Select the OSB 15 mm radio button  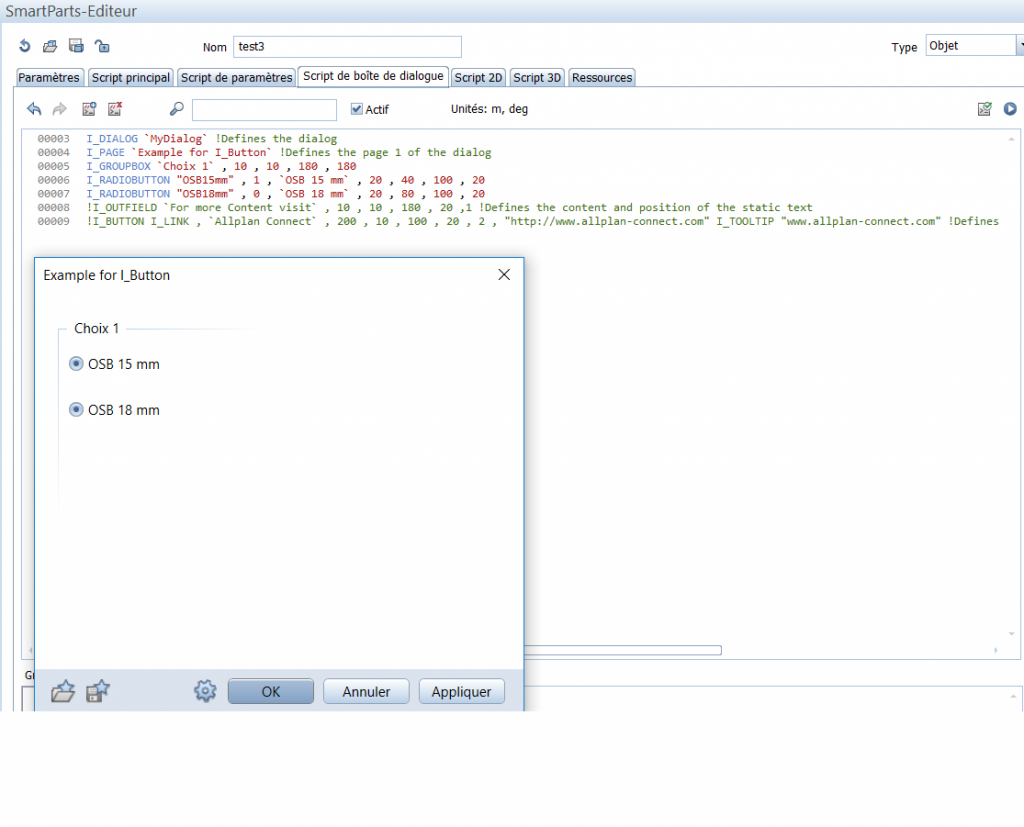click(x=76, y=364)
